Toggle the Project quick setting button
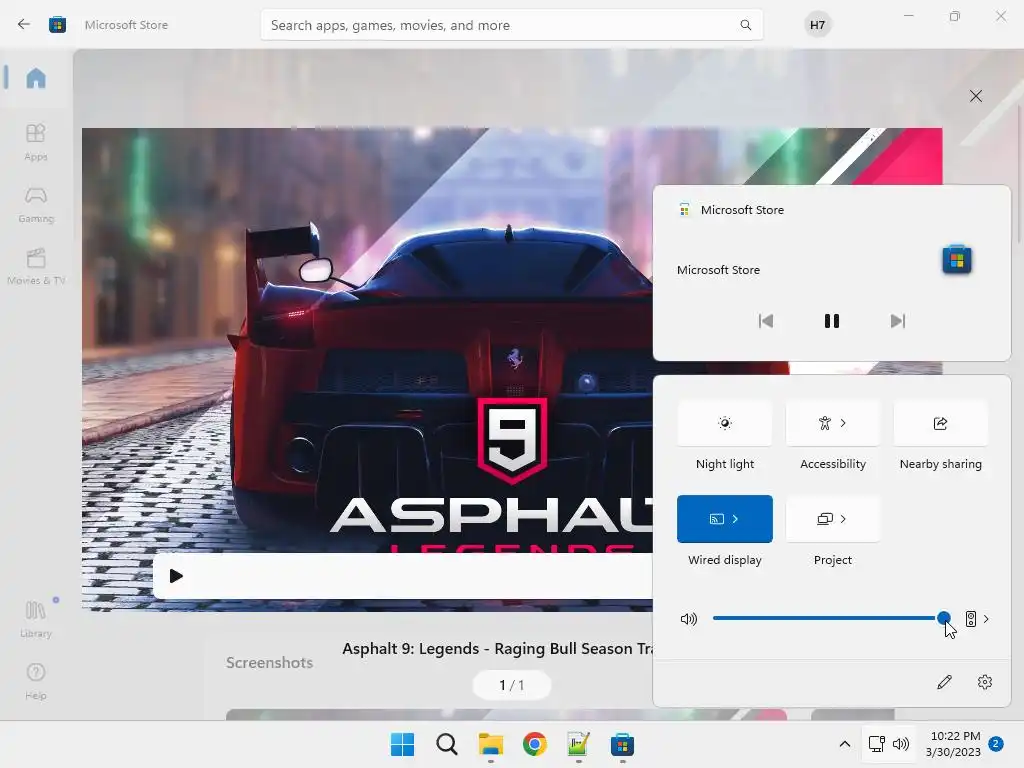 (824, 519)
